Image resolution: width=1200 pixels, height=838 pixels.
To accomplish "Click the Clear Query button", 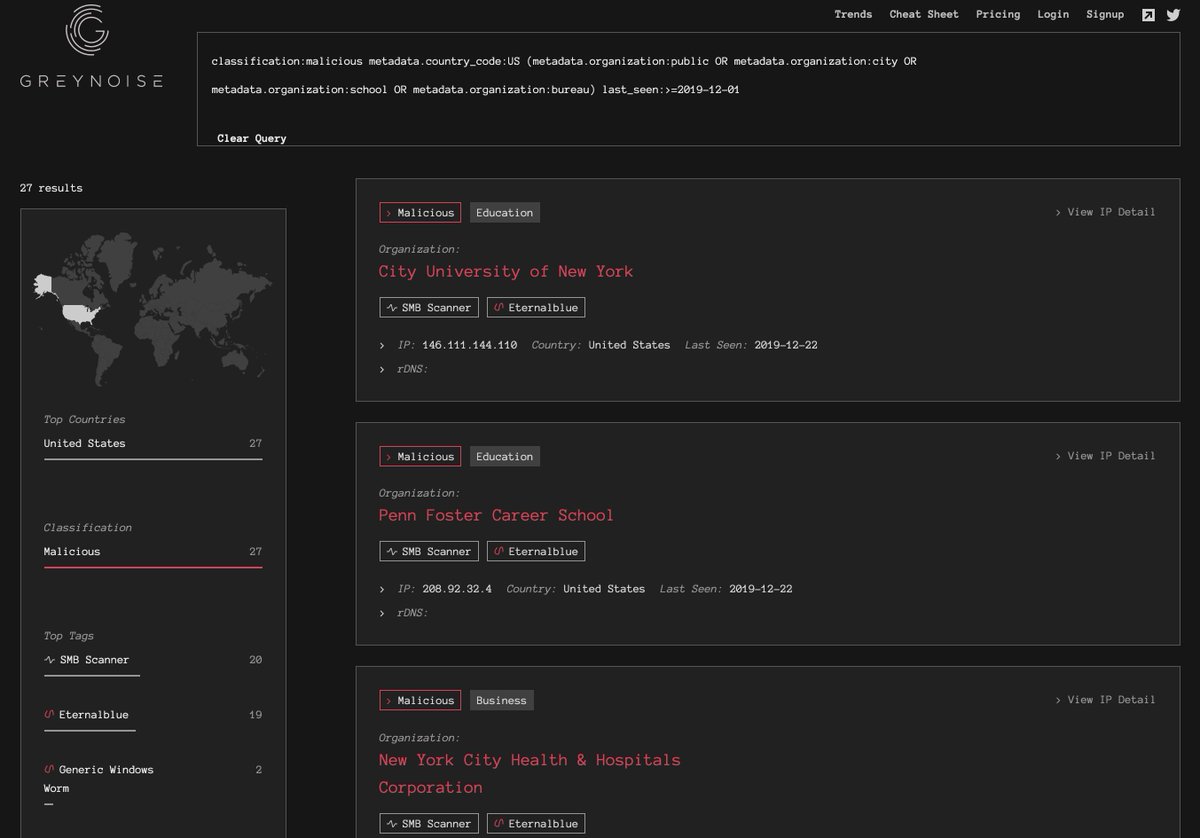I will pyautogui.click(x=252, y=138).
